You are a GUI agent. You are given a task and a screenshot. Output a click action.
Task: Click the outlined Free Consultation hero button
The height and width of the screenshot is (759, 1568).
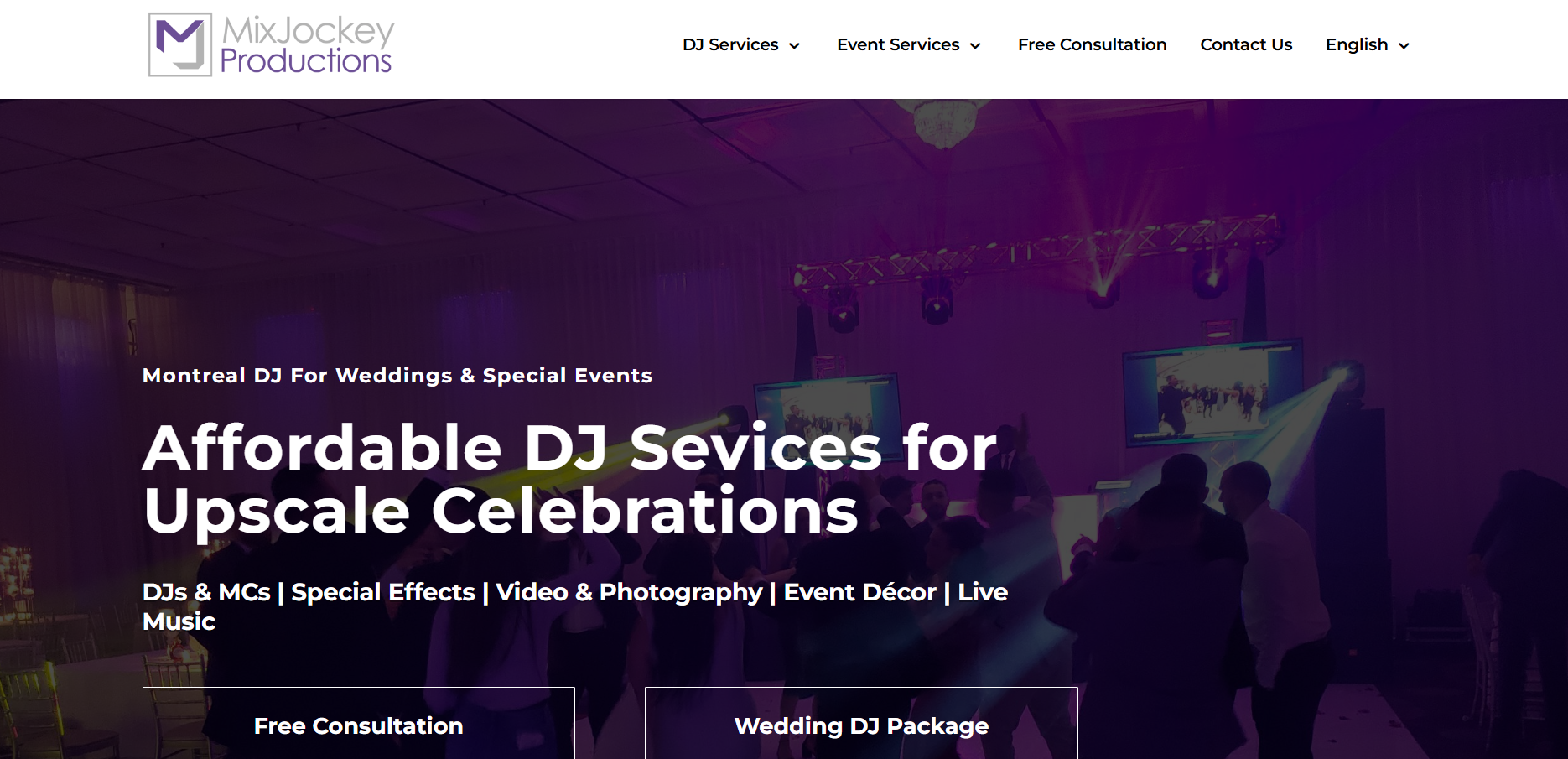[x=359, y=723]
